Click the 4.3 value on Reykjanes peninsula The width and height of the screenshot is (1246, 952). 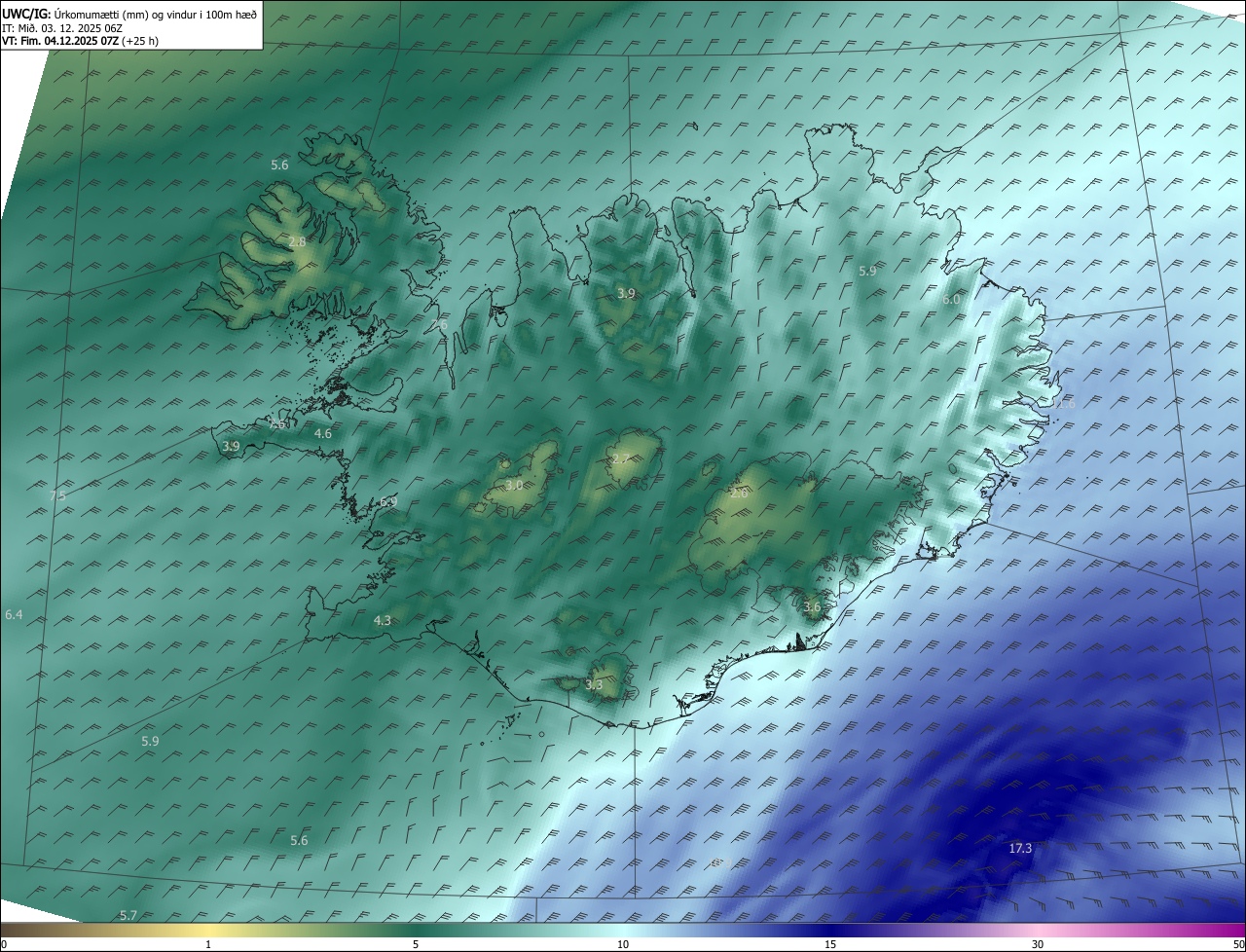(x=383, y=620)
